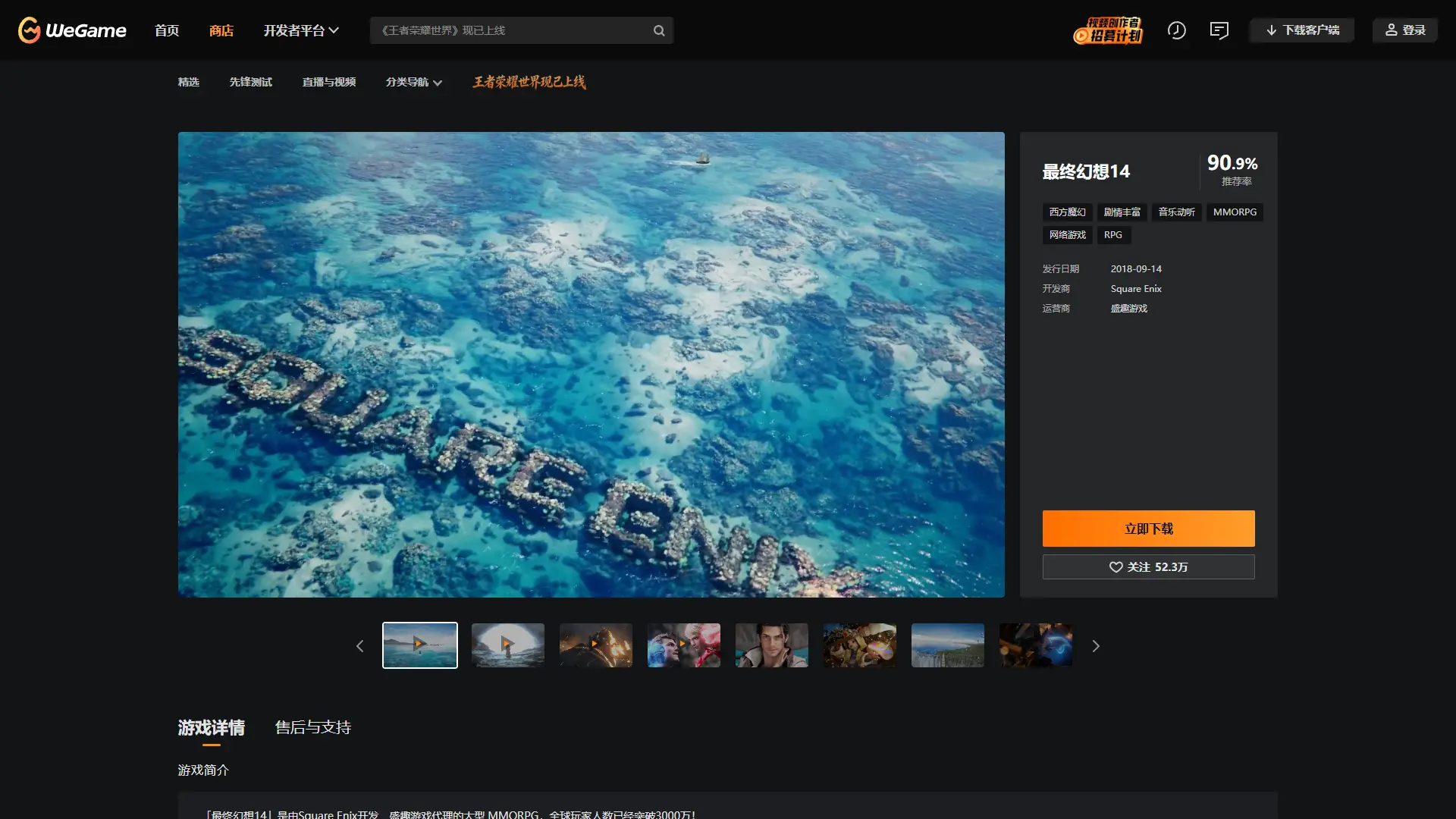1456x819 pixels.
Task: Click the WeGame logo icon
Action: click(x=30, y=30)
